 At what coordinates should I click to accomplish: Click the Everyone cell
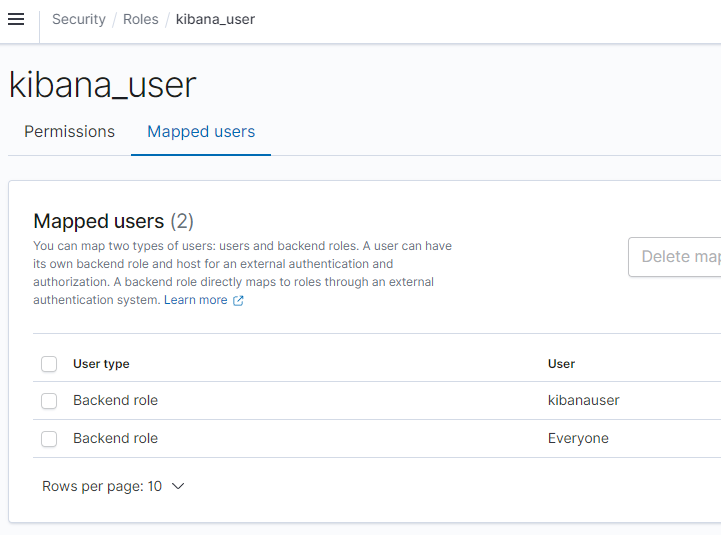click(x=578, y=438)
